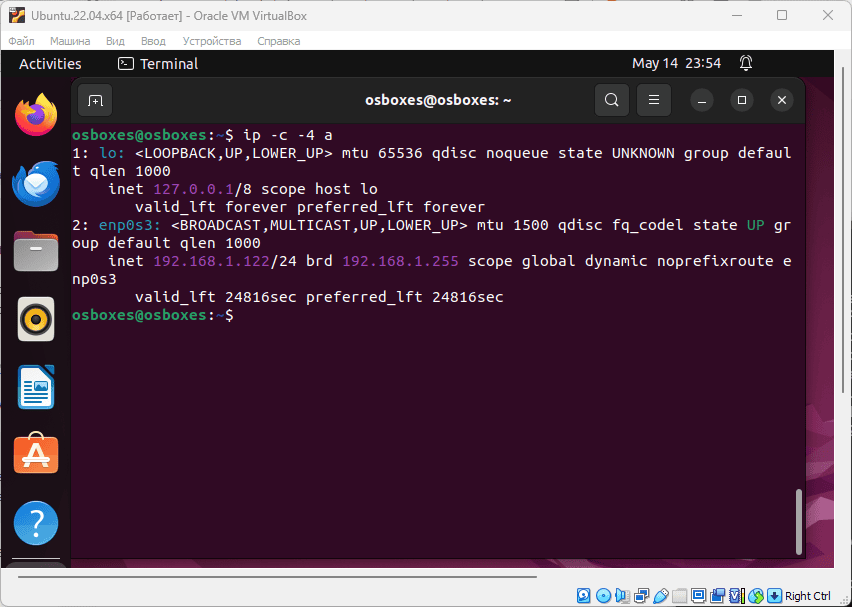Open the Машина menu

click(x=70, y=41)
